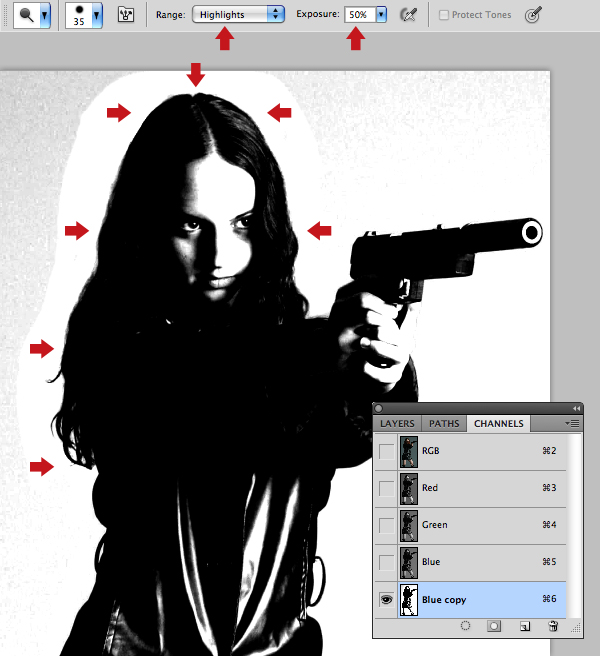Switch to the Paths tab
The image size is (600, 656).
click(x=444, y=424)
